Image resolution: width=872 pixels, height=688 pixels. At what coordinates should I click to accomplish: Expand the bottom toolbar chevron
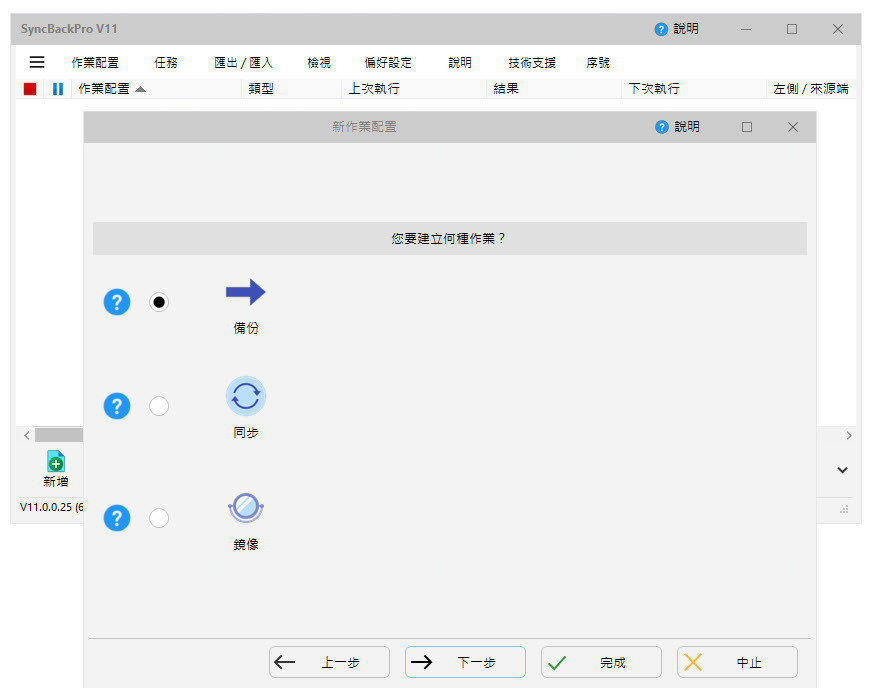842,470
